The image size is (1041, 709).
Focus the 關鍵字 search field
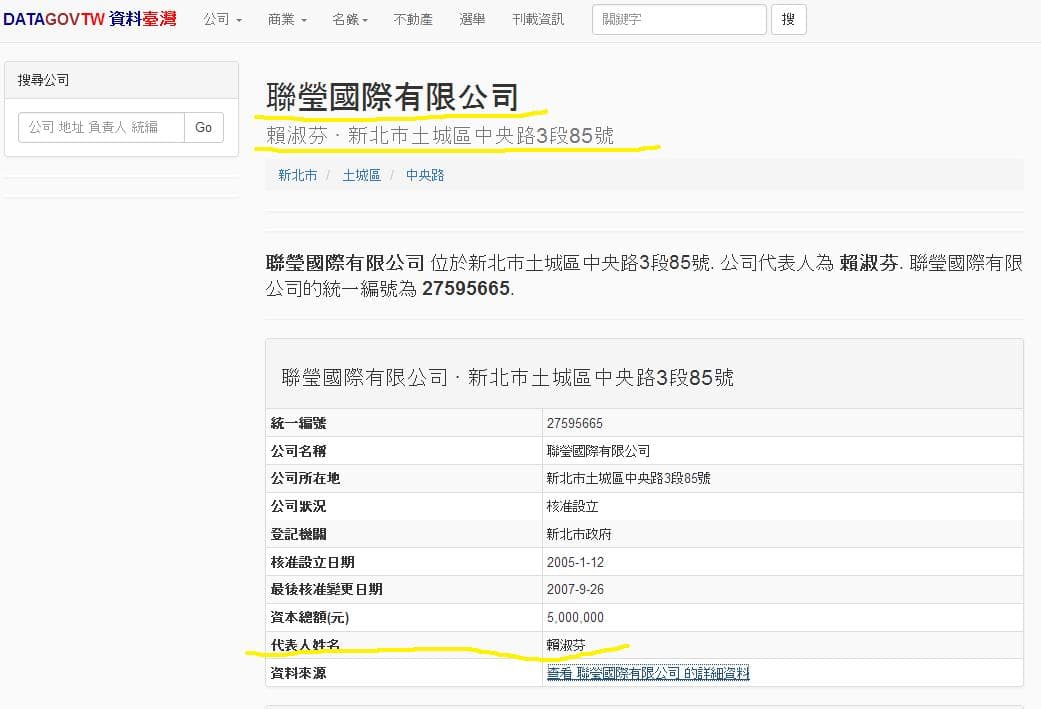(x=679, y=19)
